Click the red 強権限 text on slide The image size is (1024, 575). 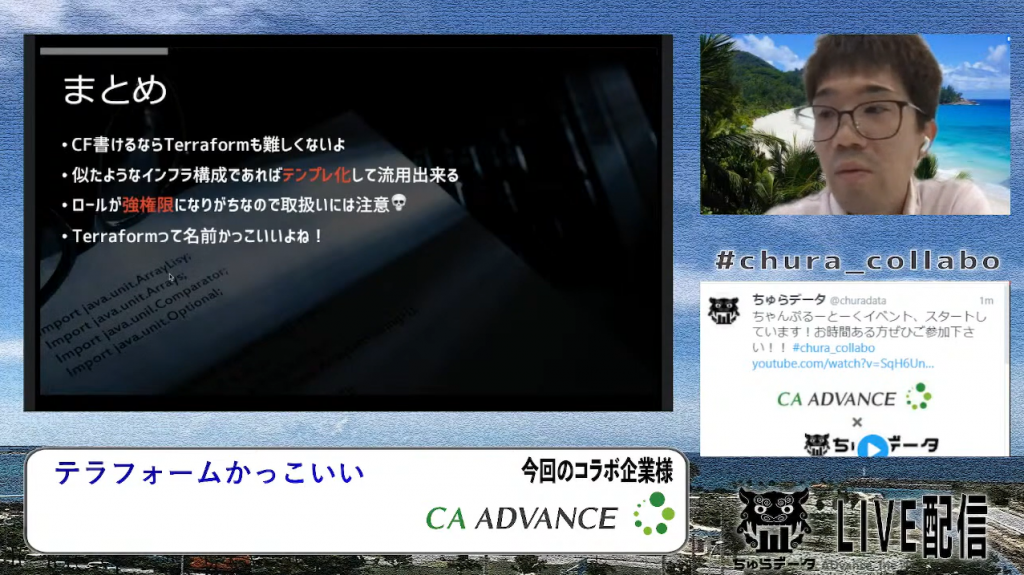[148, 205]
